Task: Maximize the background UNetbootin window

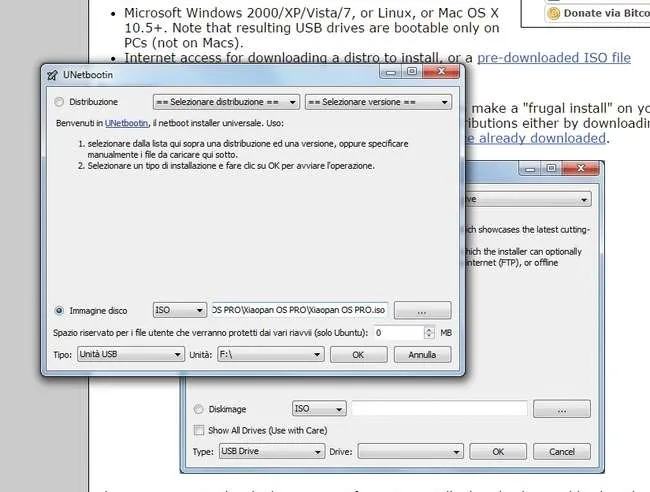Action: (x=551, y=169)
